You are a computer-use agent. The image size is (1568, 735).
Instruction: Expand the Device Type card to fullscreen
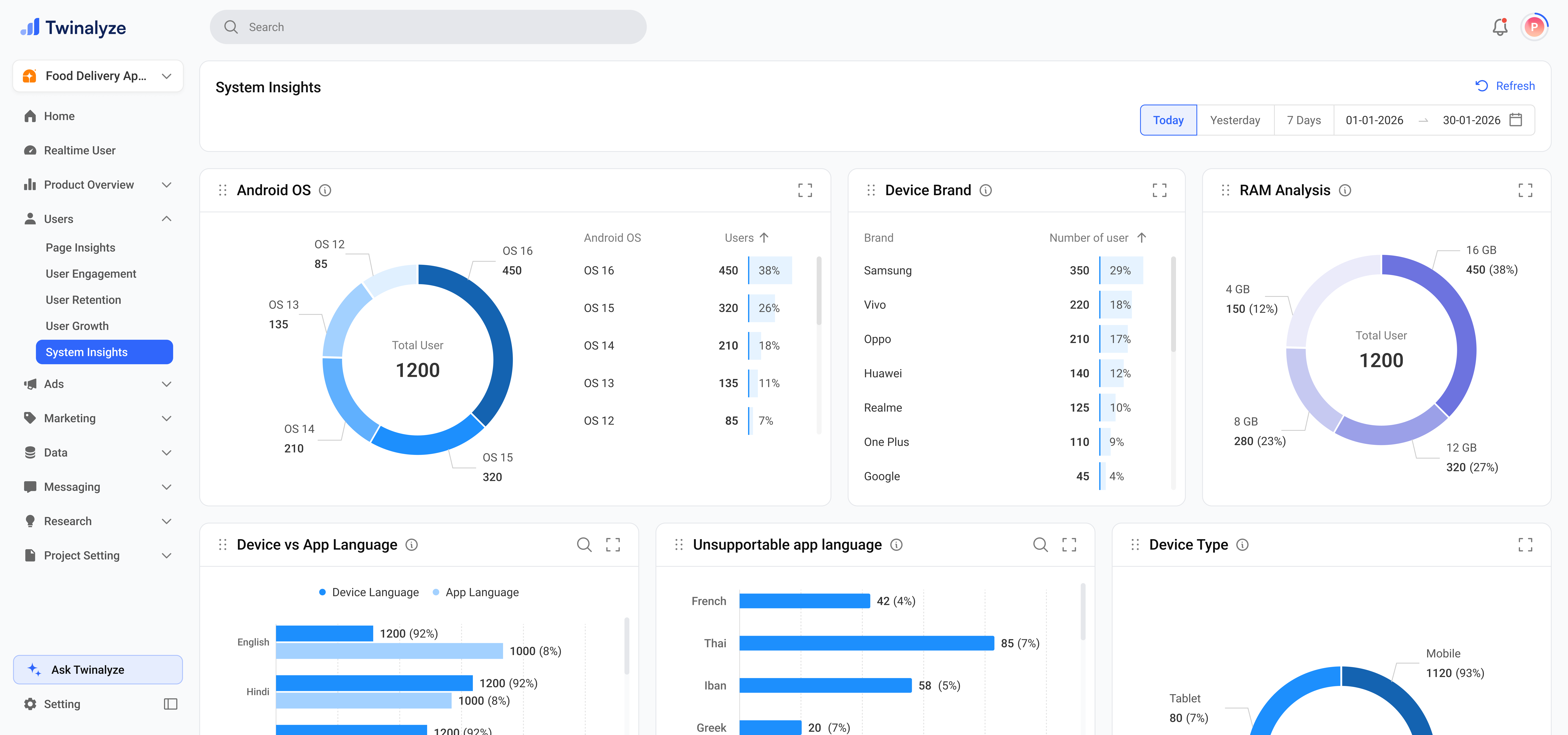point(1525,545)
